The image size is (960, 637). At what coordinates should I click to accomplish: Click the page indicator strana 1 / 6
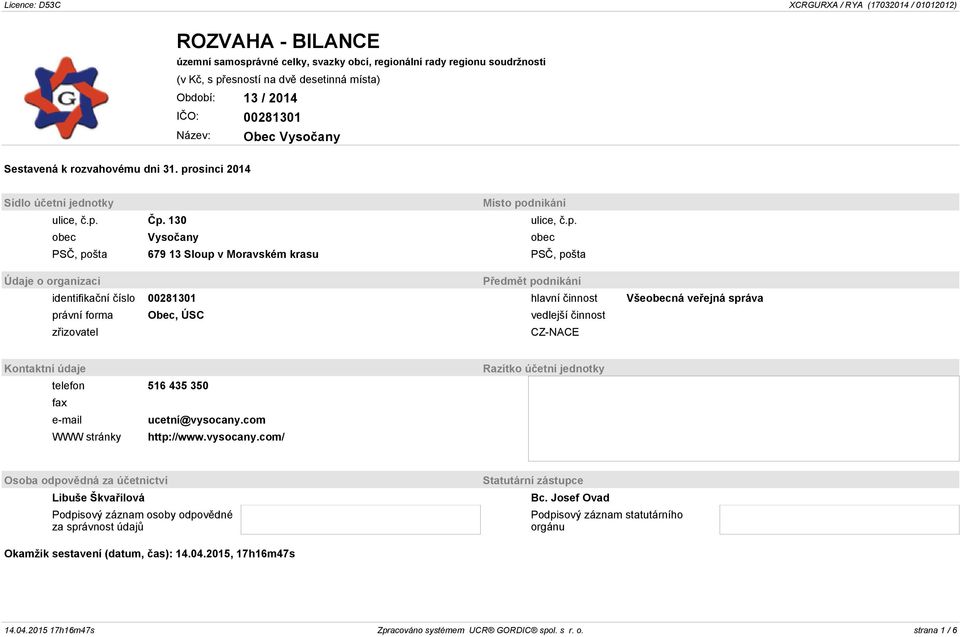935,630
